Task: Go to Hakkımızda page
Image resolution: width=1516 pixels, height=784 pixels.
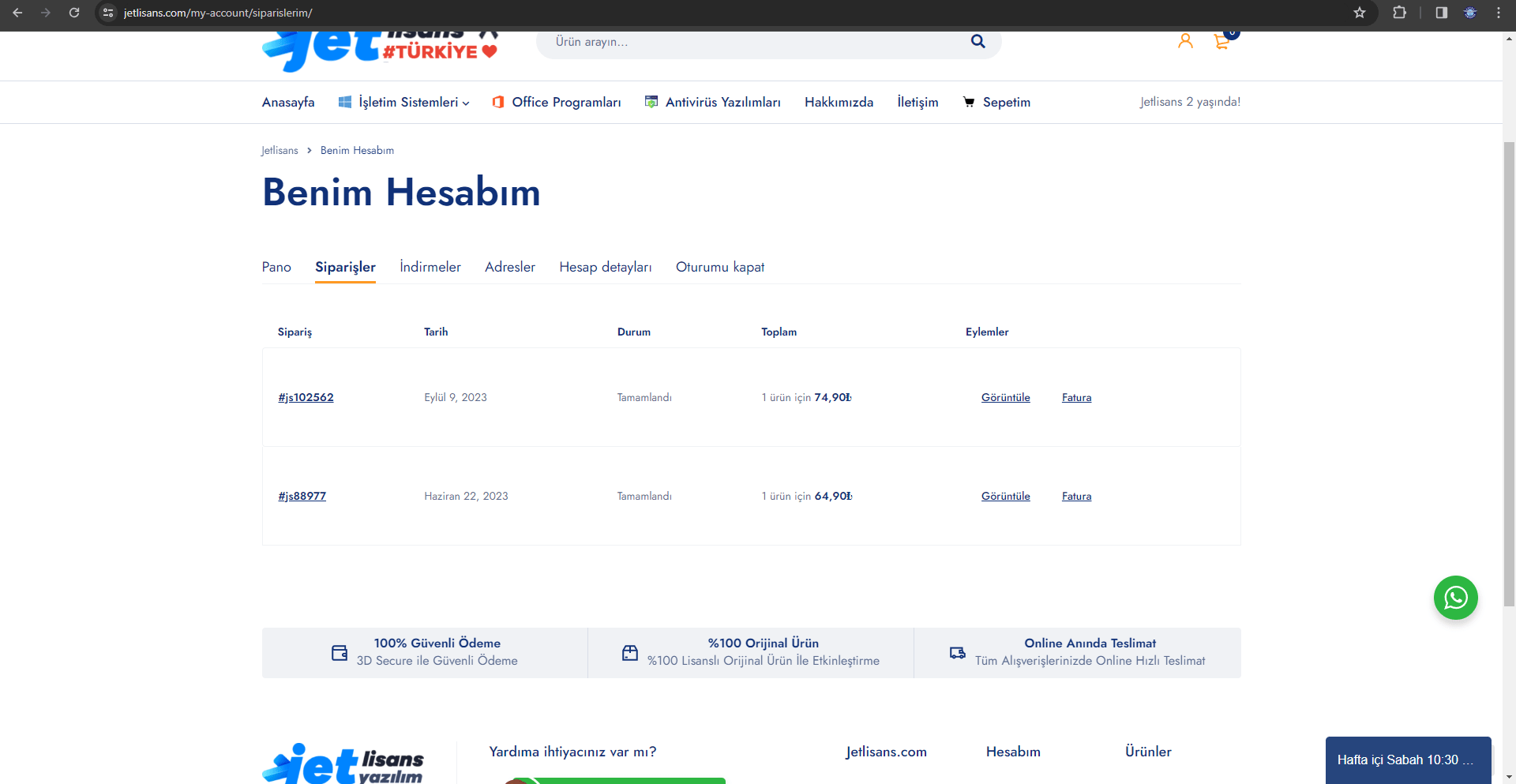Action: pos(839,102)
